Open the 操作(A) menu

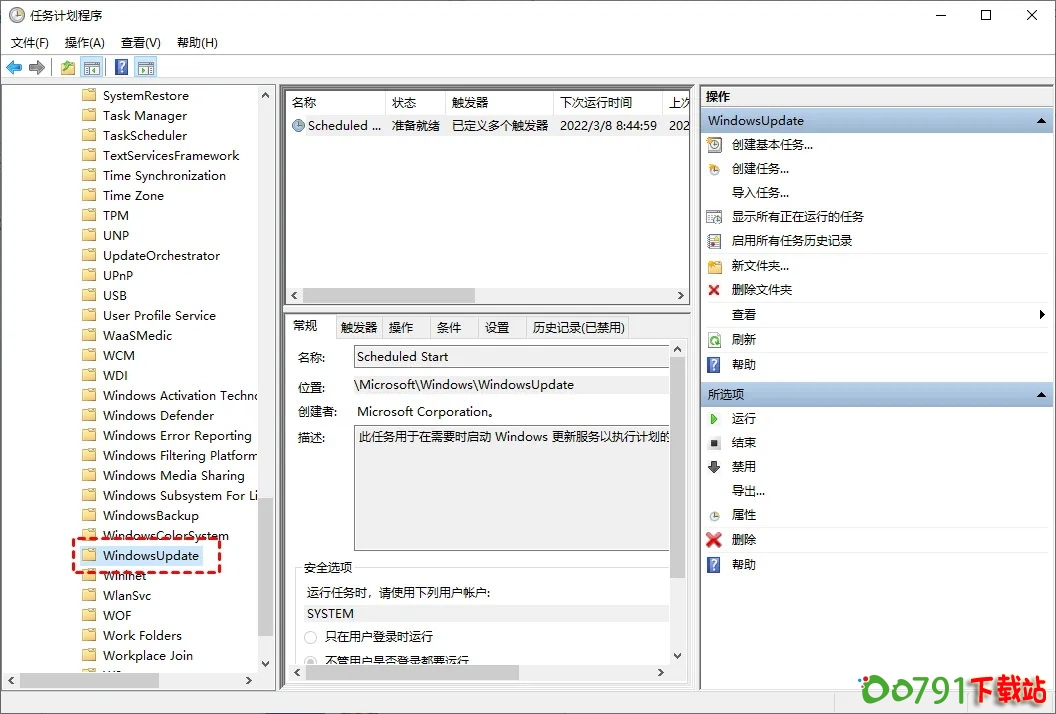(85, 43)
